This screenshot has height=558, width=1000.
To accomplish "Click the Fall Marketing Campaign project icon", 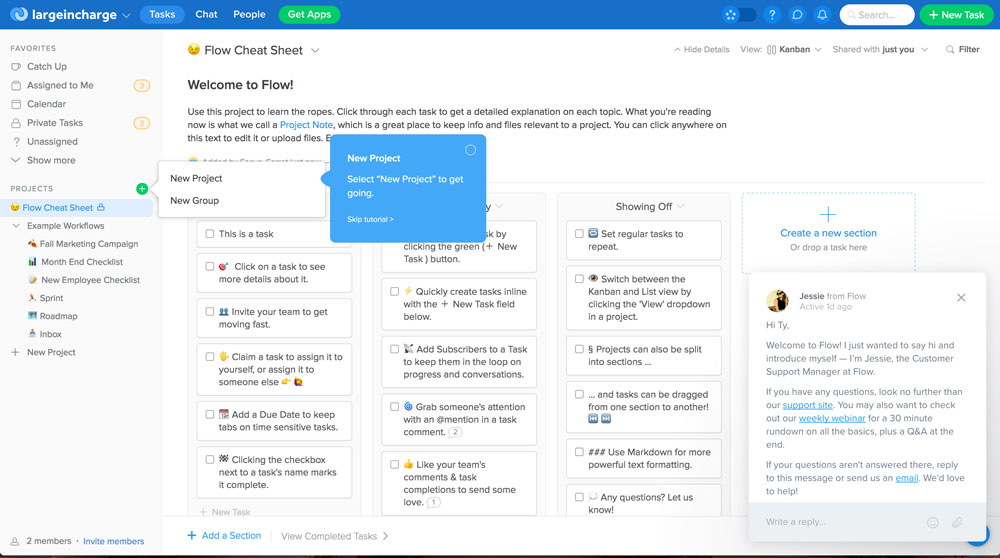I will [x=32, y=244].
